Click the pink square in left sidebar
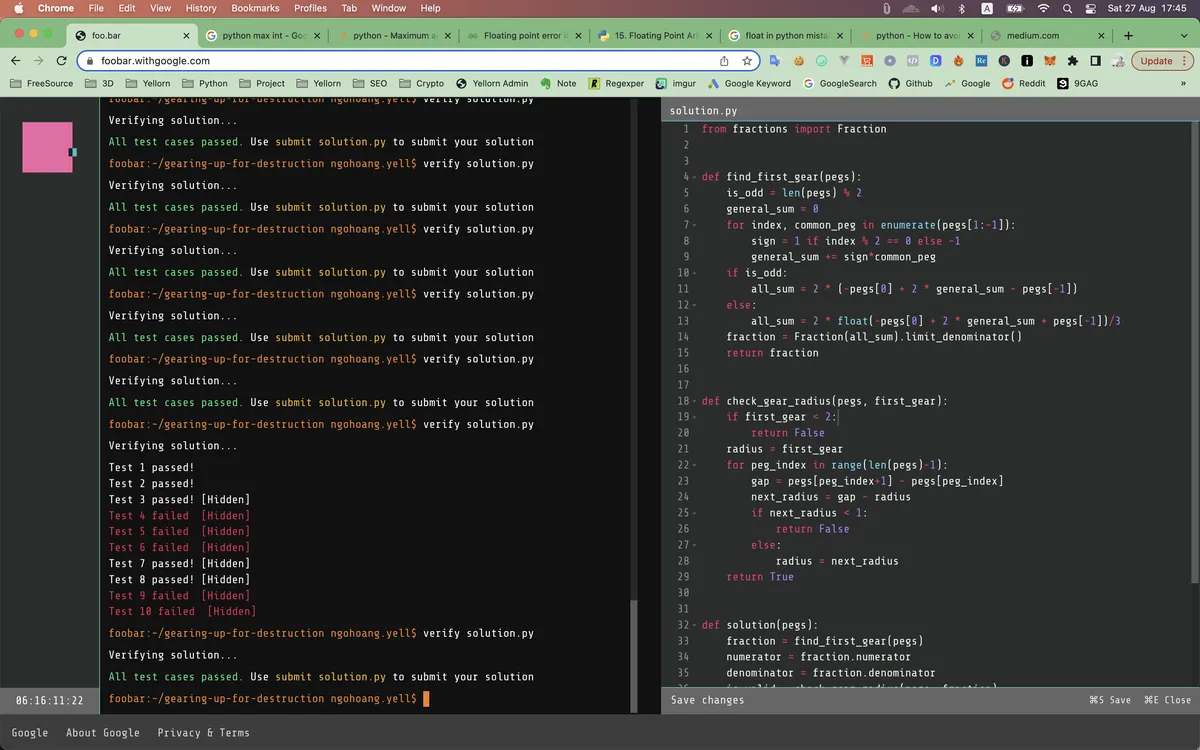 (x=47, y=147)
